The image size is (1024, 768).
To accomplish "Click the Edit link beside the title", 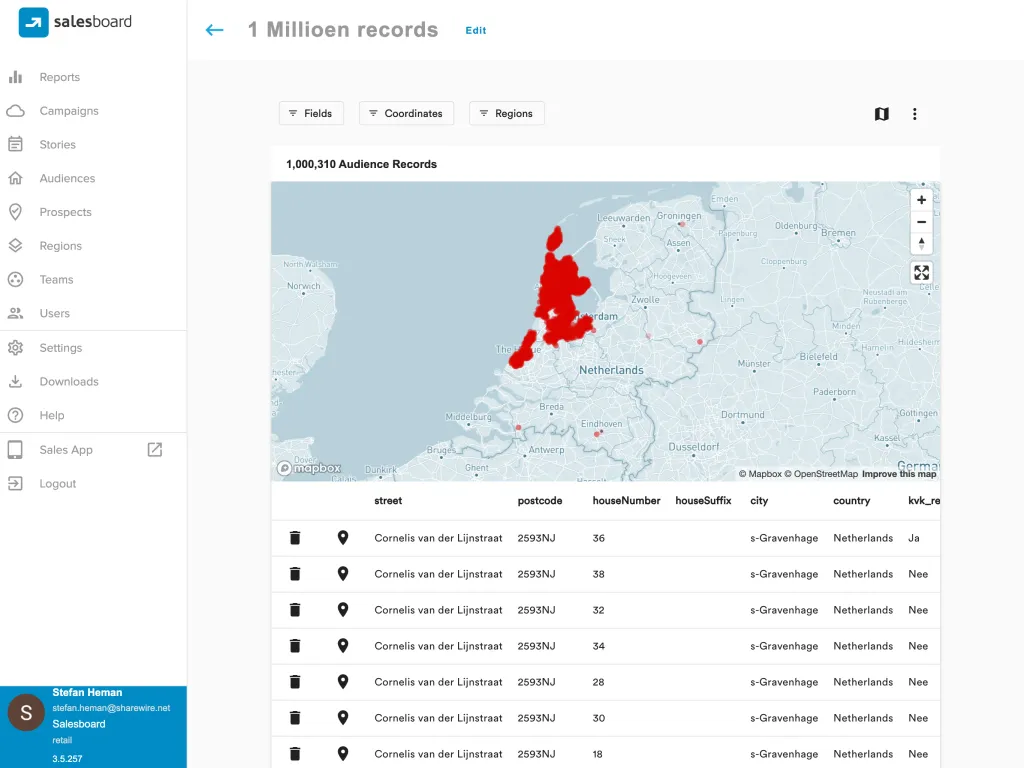I will [x=476, y=31].
